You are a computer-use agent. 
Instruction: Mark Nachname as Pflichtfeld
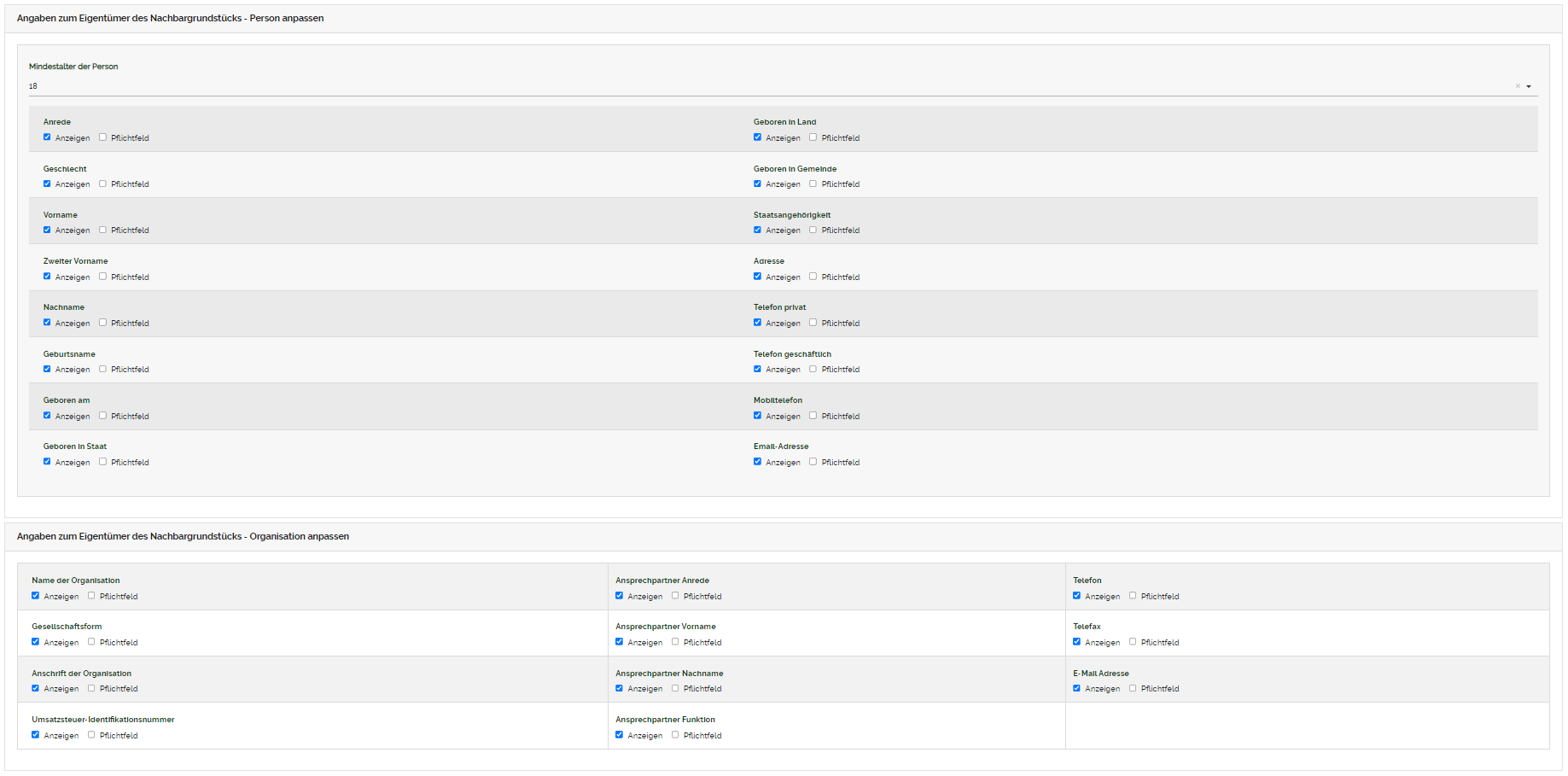[x=102, y=323]
